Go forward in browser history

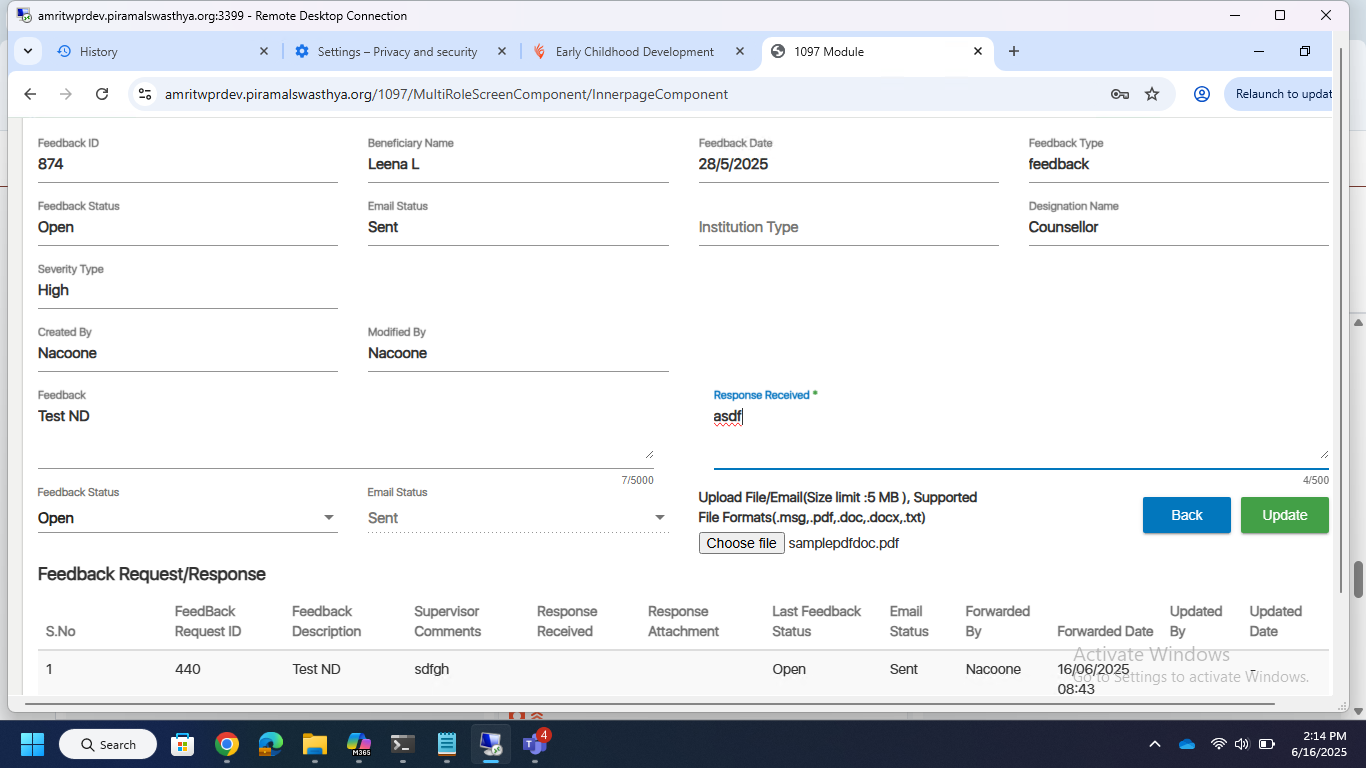tap(66, 94)
